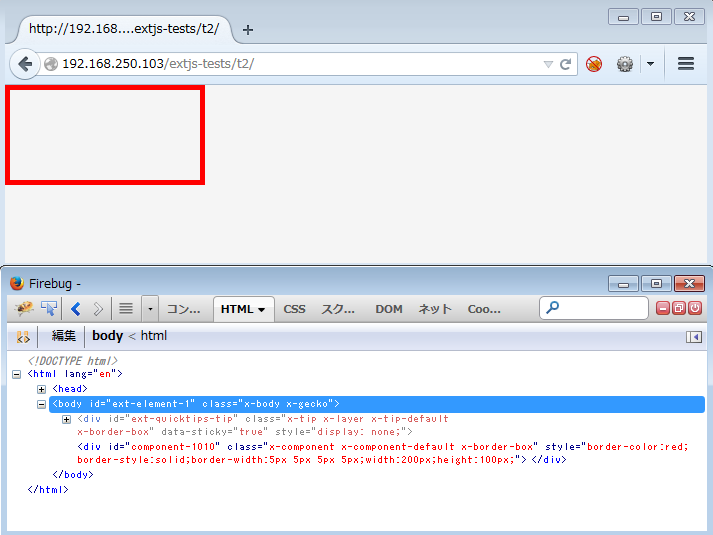Image resolution: width=713 pixels, height=535 pixels.
Task: Switch to the CSS tab
Action: click(x=294, y=309)
